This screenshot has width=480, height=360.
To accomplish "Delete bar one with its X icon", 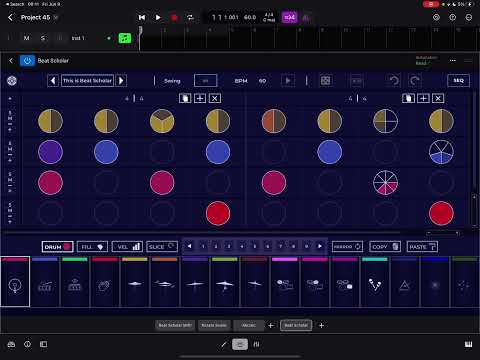I will (x=215, y=98).
